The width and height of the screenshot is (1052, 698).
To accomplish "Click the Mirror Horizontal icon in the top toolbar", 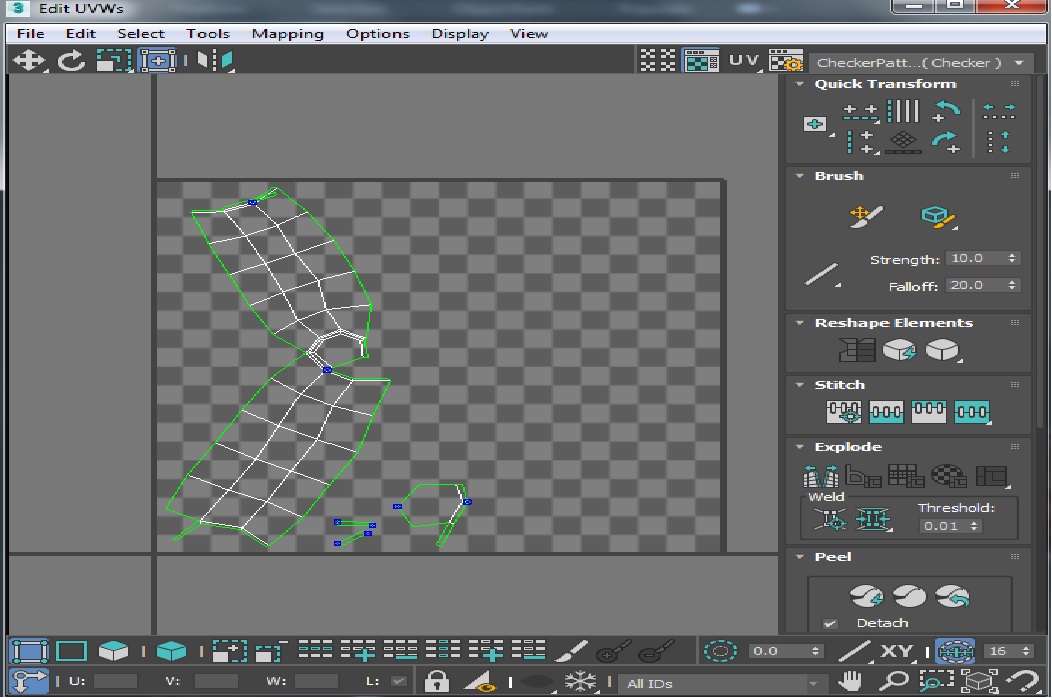I will pos(215,61).
